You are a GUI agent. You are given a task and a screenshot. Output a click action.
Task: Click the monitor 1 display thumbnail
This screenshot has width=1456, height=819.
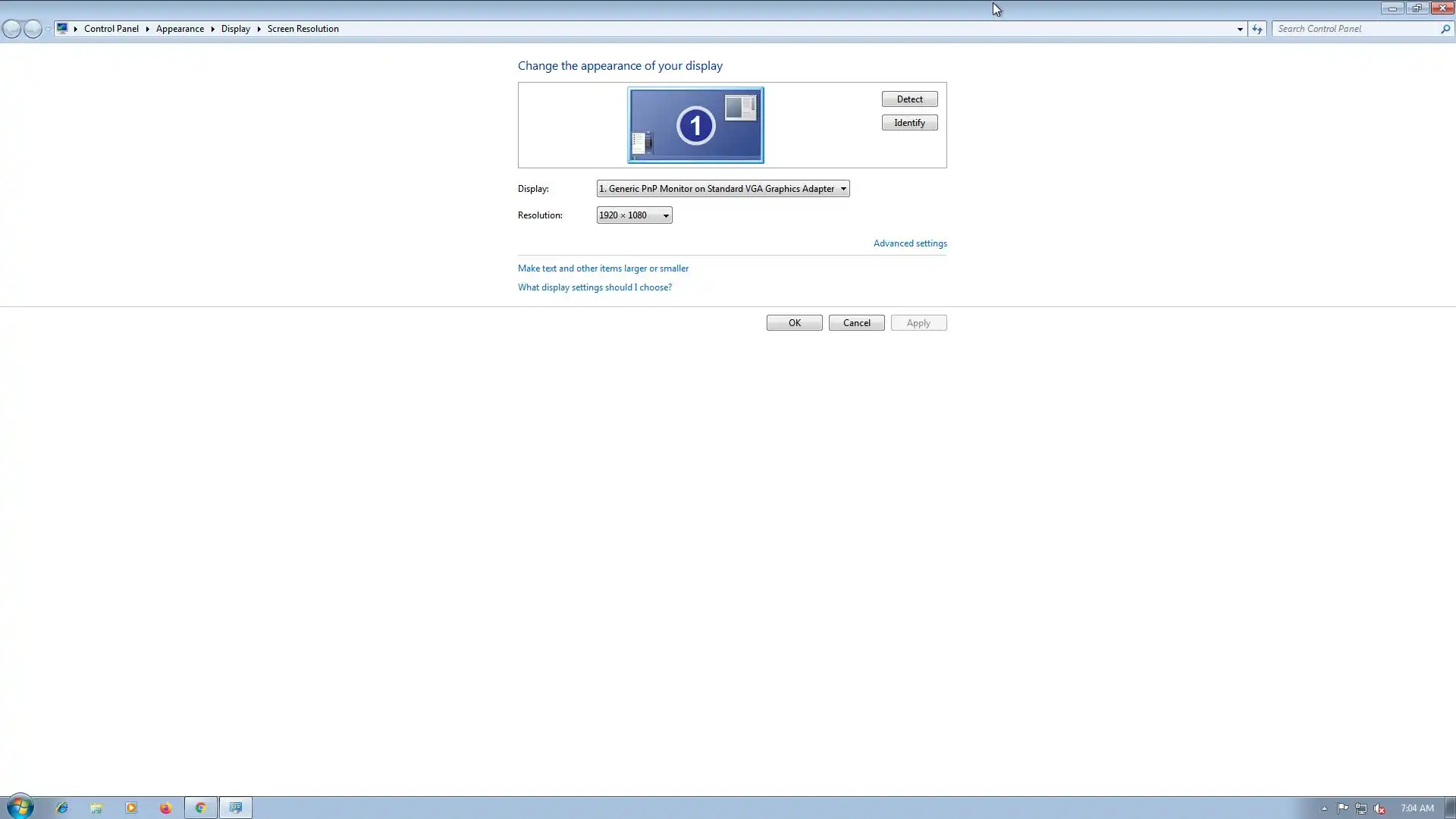(695, 125)
